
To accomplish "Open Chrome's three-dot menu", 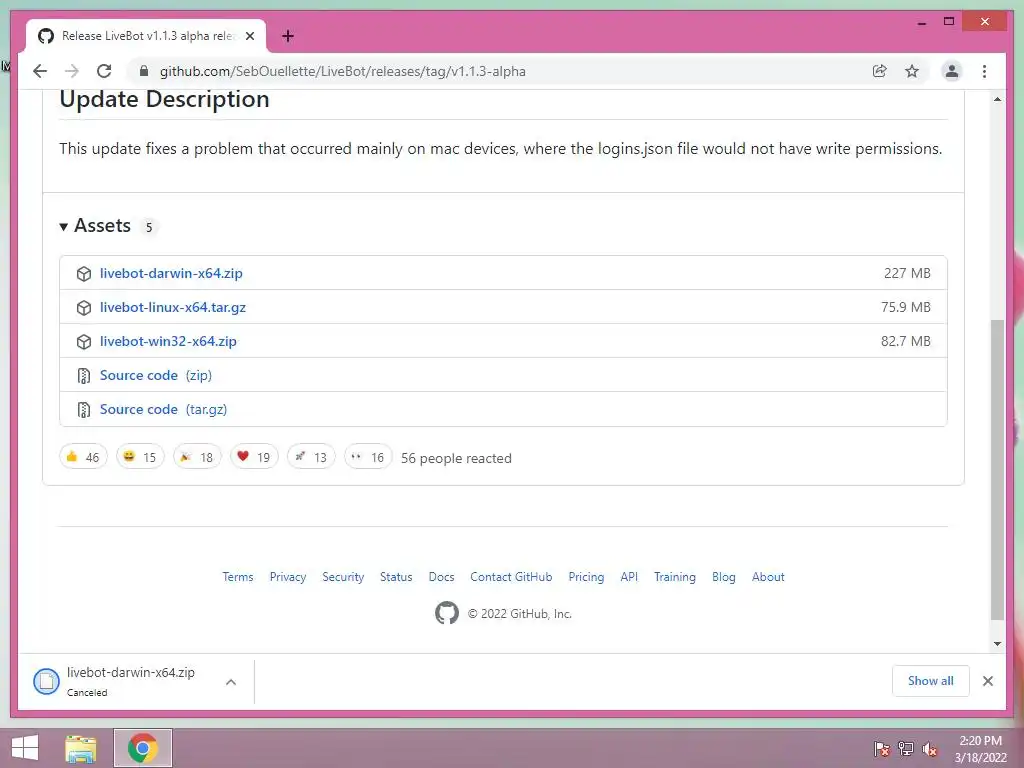I will (x=984, y=71).
